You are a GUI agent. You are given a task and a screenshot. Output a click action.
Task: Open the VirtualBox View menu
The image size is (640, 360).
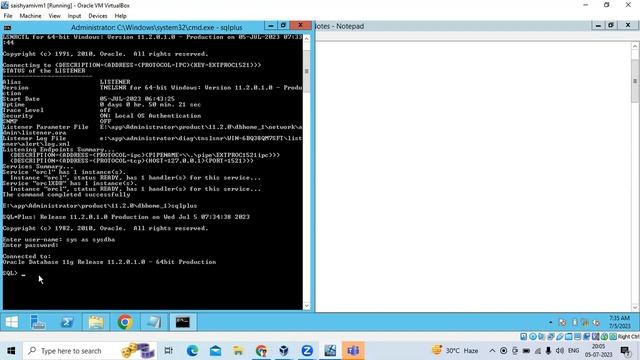[54, 16]
